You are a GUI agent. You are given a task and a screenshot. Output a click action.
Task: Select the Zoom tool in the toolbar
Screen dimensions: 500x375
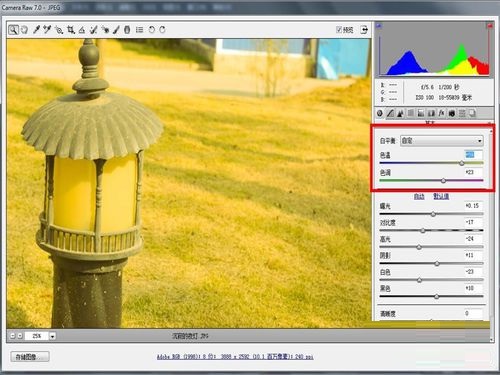tap(13, 30)
